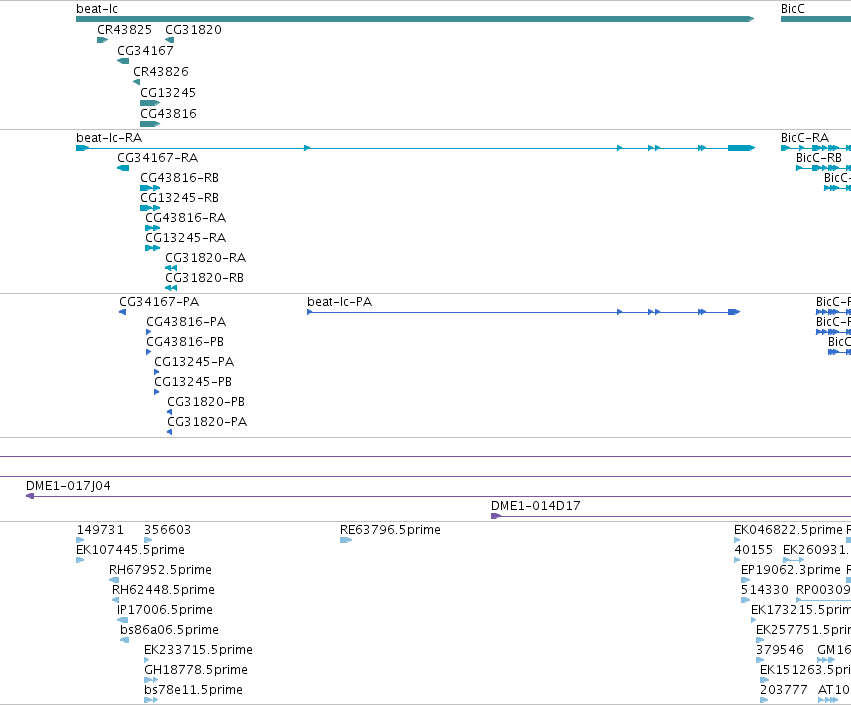This screenshot has width=851, height=705.
Task: Click the RH67952.5prime EST
Action: (114, 580)
